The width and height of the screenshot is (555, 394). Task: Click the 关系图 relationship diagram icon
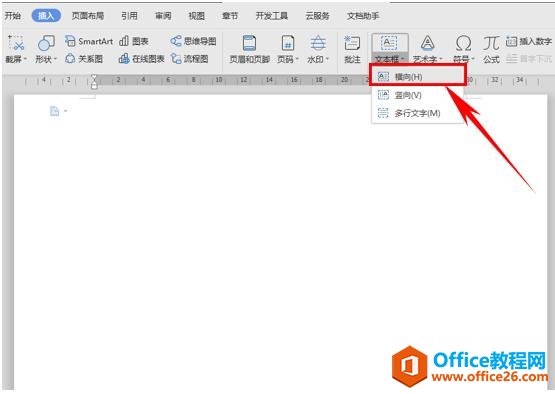click(84, 59)
